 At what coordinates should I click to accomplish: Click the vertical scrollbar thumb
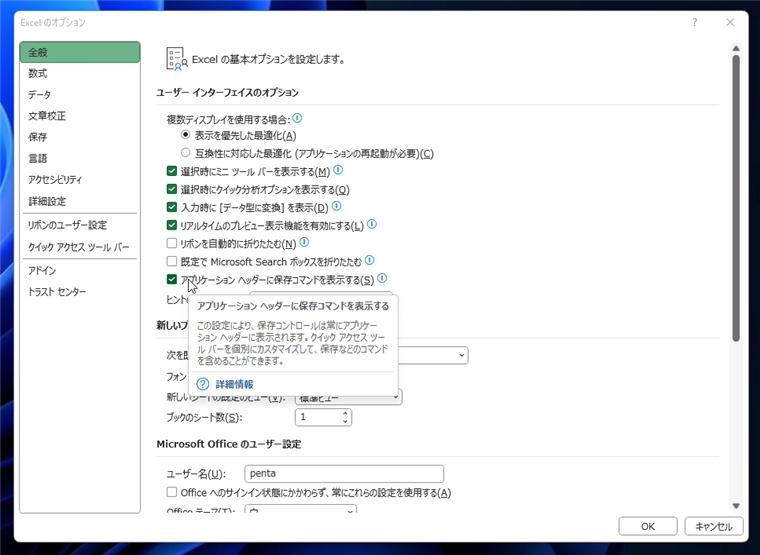click(x=736, y=198)
